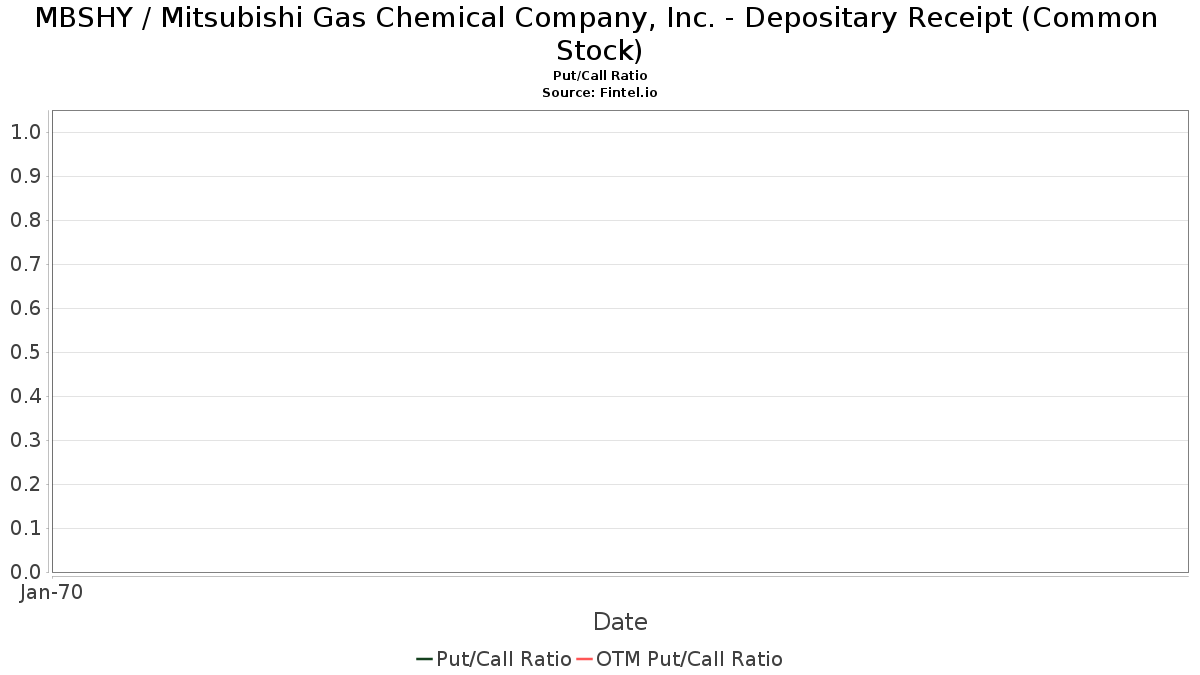Click the 0.2 y-axis tick label
Viewport: 1200px width, 675px height.
click(x=26, y=484)
